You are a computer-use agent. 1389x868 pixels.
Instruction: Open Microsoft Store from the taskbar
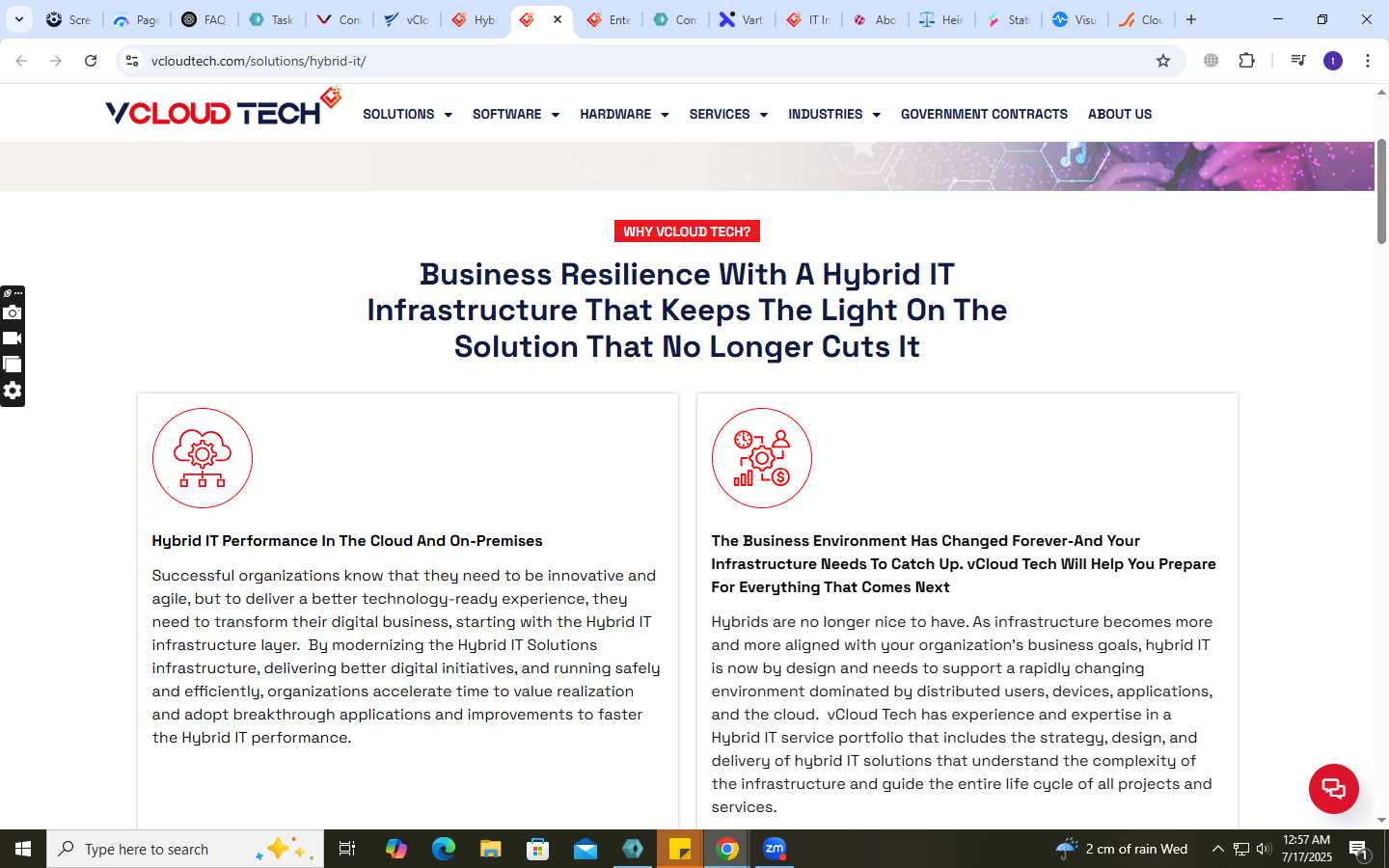[x=538, y=849]
